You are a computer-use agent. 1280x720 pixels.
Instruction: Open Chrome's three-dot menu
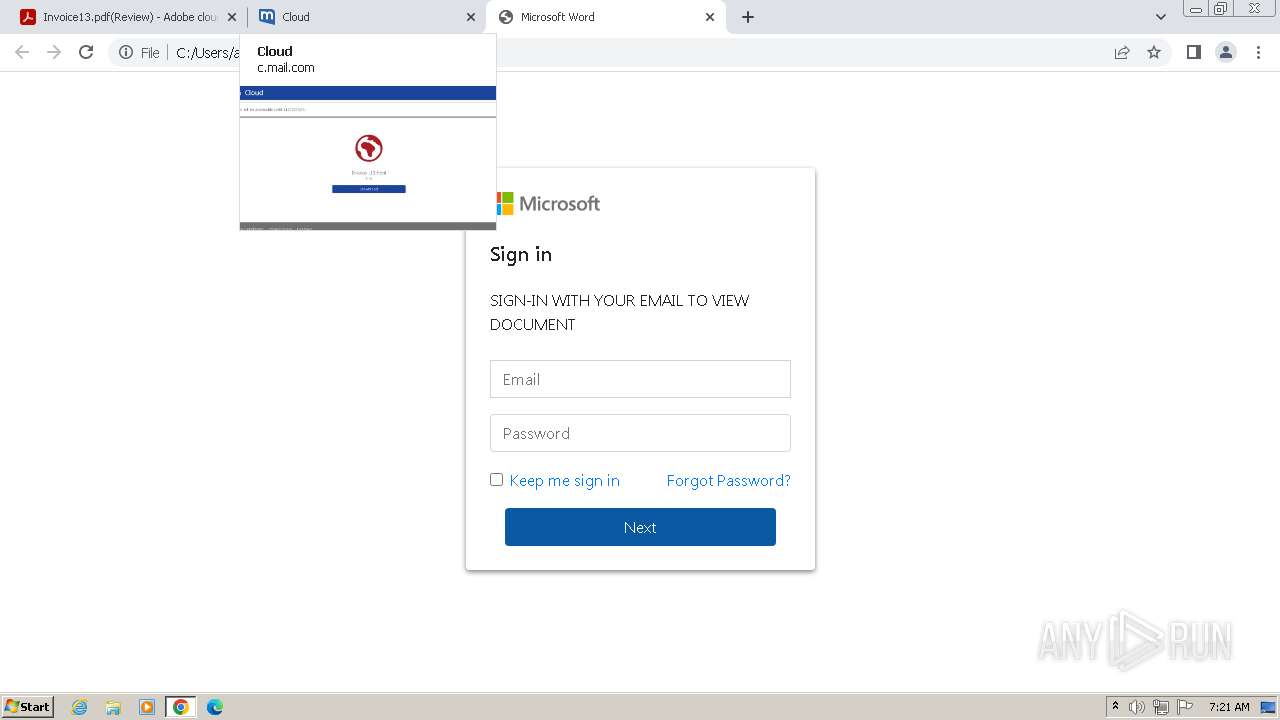click(1259, 52)
